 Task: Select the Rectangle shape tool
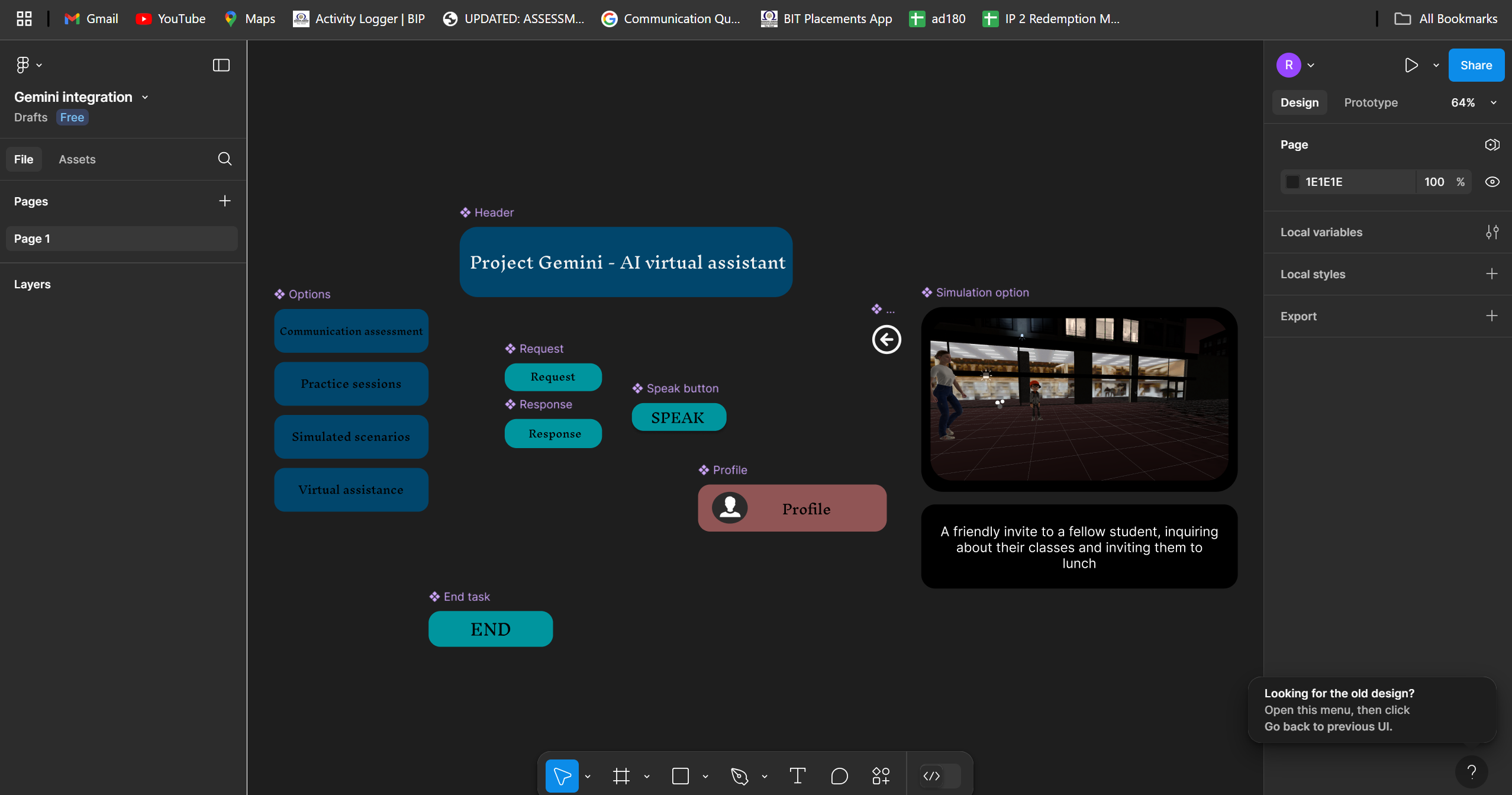click(x=680, y=775)
